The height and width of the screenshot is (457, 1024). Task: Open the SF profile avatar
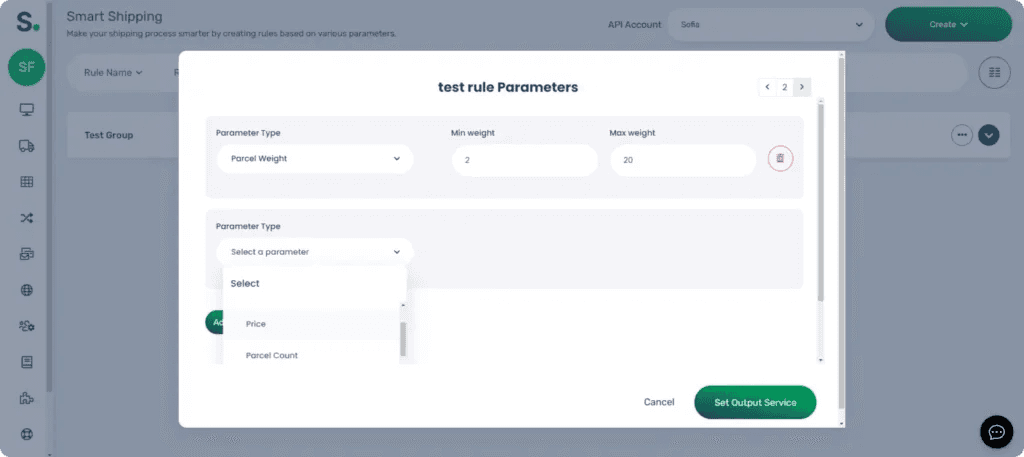(x=27, y=67)
